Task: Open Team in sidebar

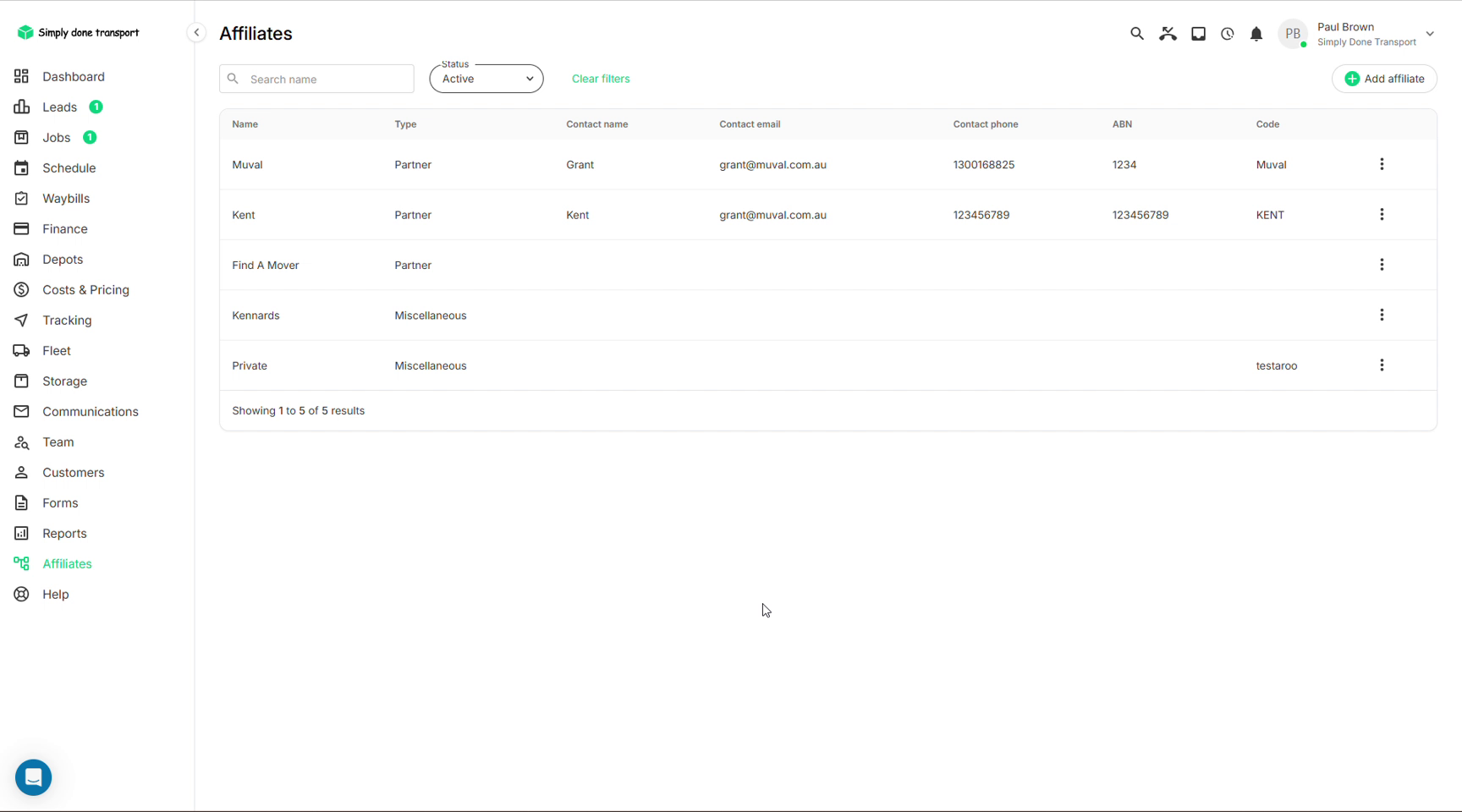Action: 58,442
